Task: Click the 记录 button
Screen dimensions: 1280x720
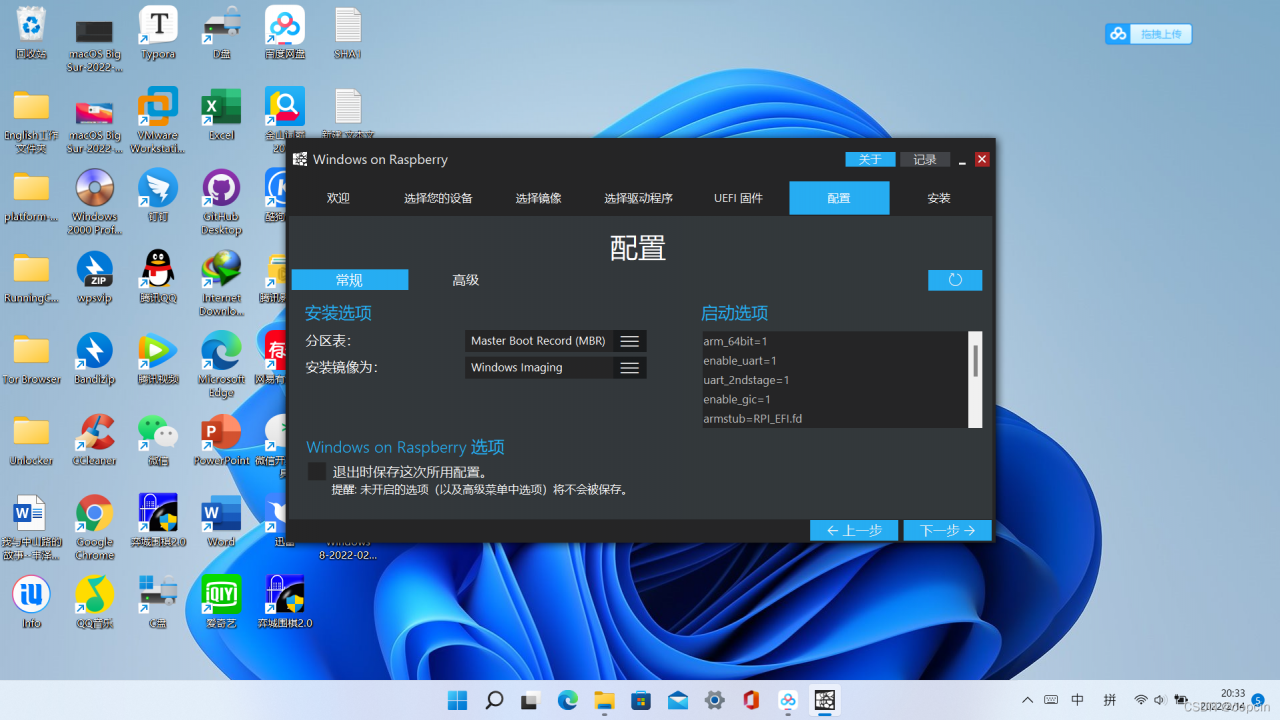Action: [x=925, y=159]
